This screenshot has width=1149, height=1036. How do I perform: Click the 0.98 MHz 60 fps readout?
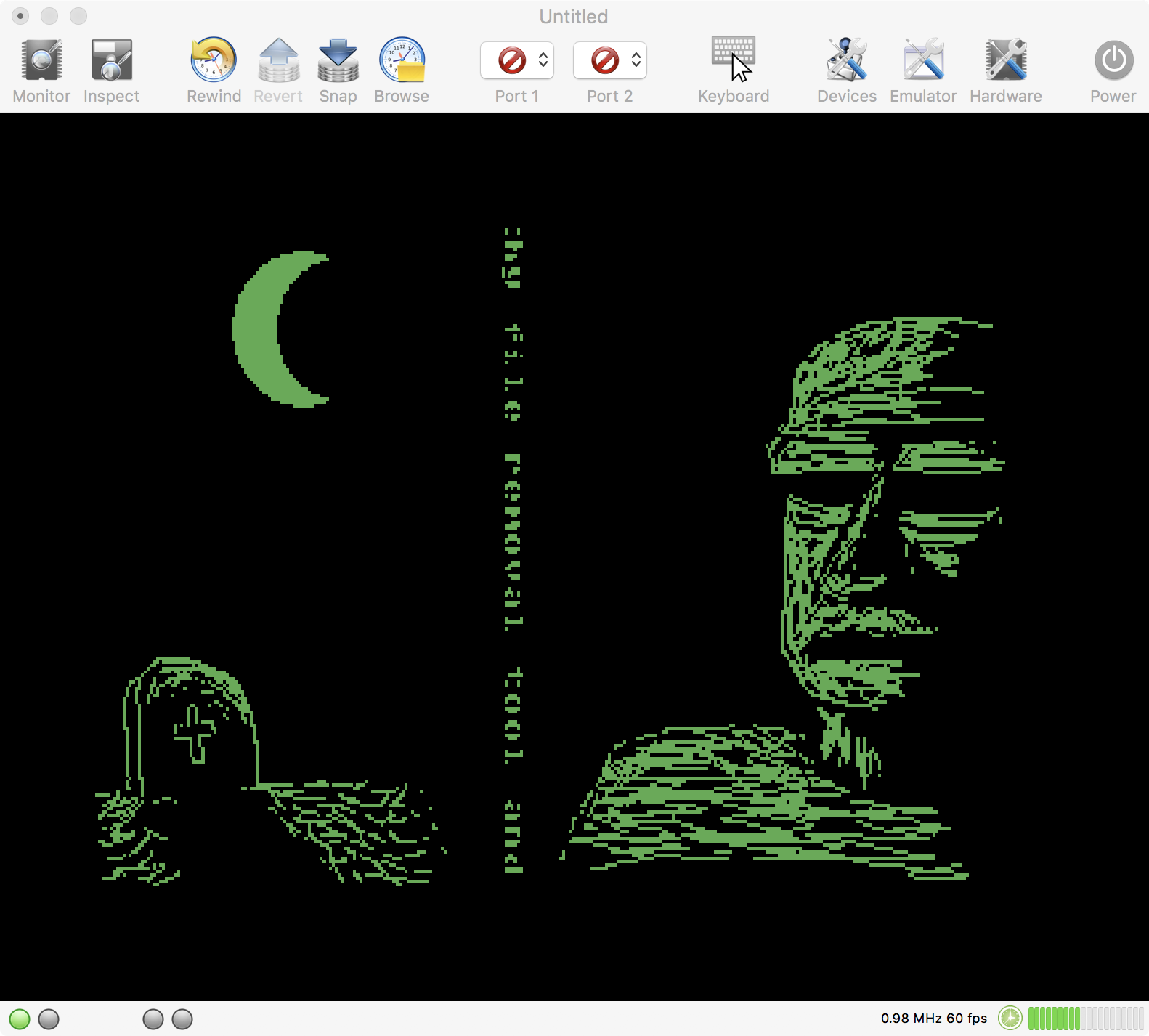click(934, 1019)
